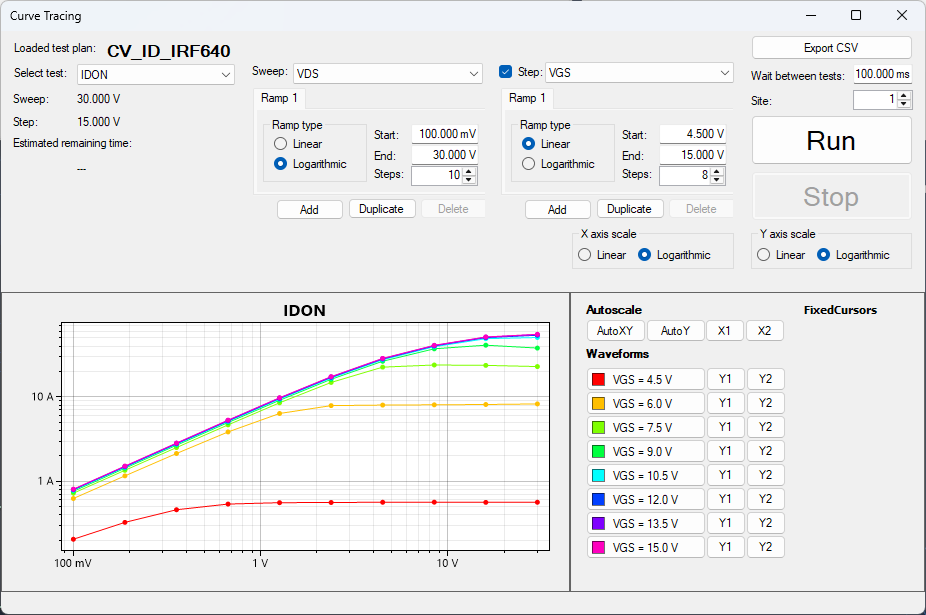Expand the Sweep VDS dropdown

(x=387, y=73)
